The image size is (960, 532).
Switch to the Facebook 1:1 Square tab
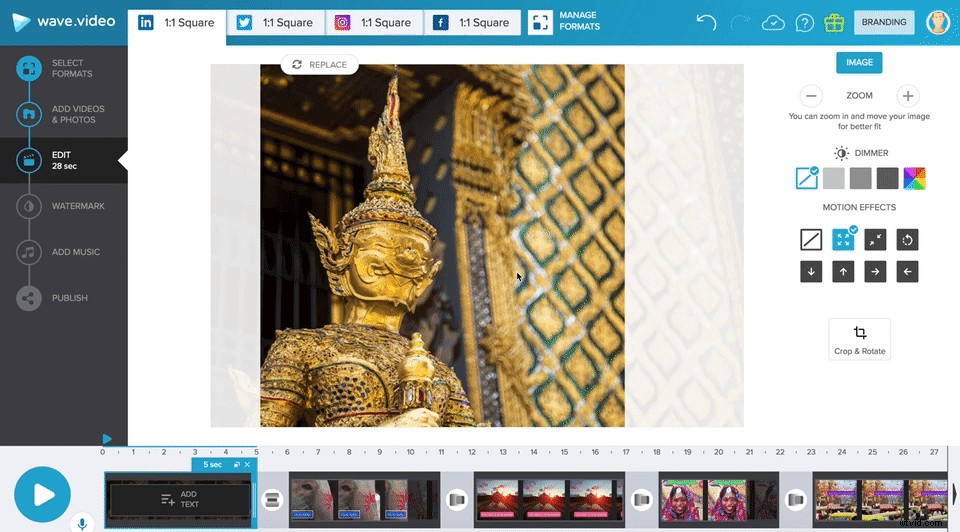coord(472,23)
